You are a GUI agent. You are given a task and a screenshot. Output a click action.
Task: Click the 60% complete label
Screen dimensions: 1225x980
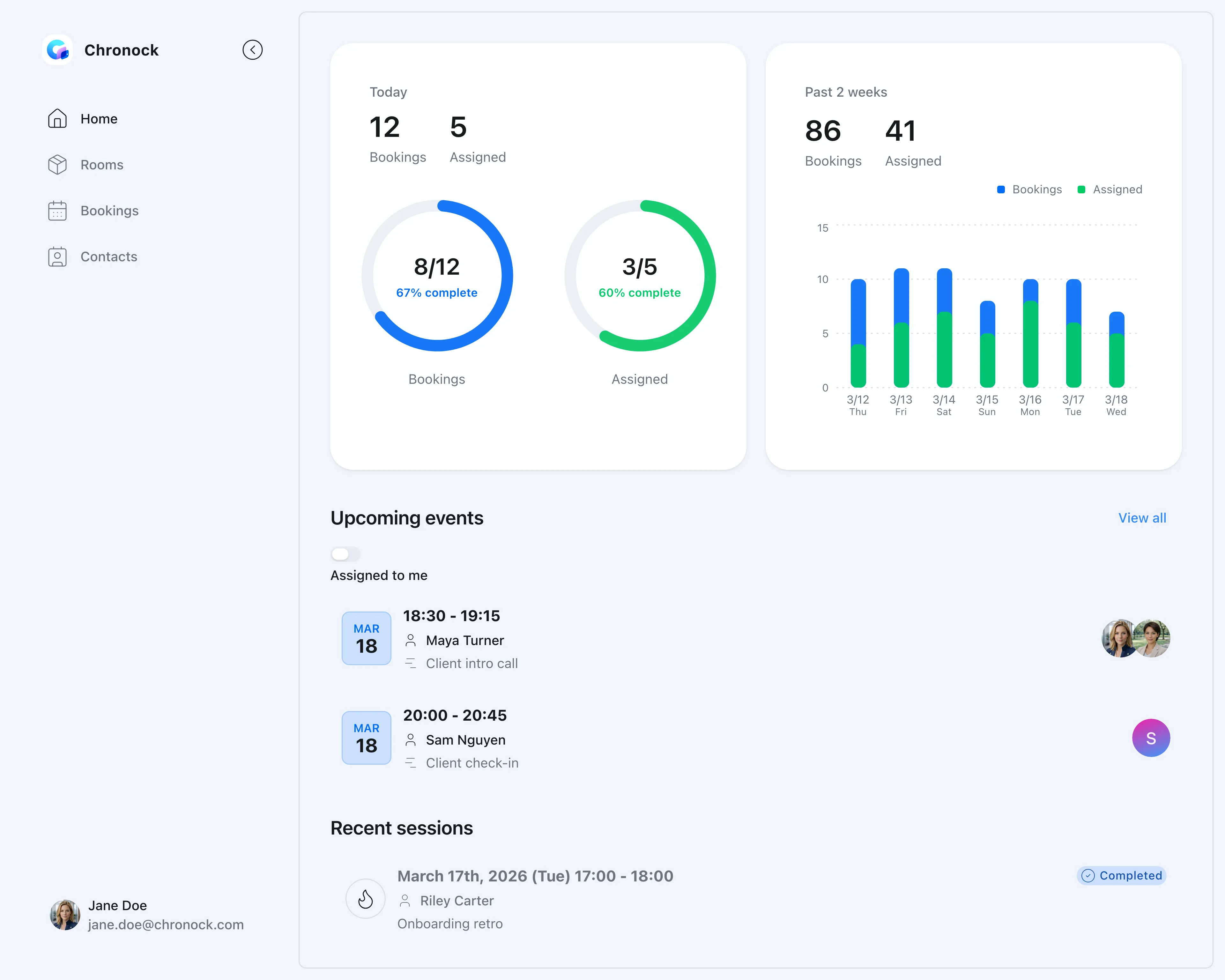click(x=640, y=293)
